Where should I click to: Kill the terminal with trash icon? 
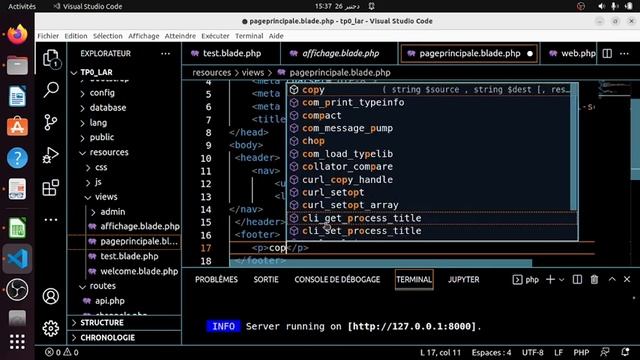click(594, 280)
